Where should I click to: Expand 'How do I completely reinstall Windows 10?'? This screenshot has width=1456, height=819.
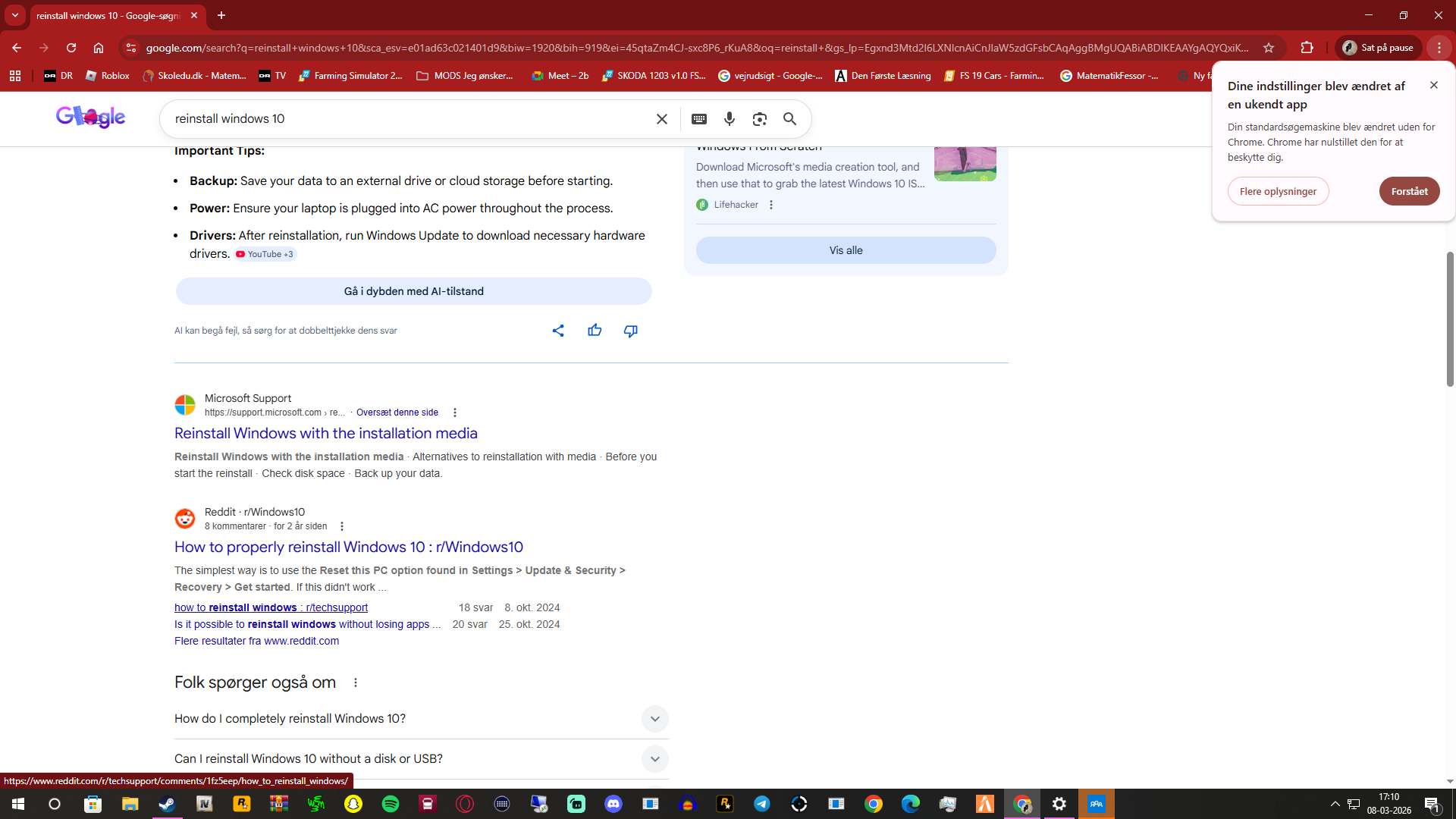pyautogui.click(x=654, y=719)
